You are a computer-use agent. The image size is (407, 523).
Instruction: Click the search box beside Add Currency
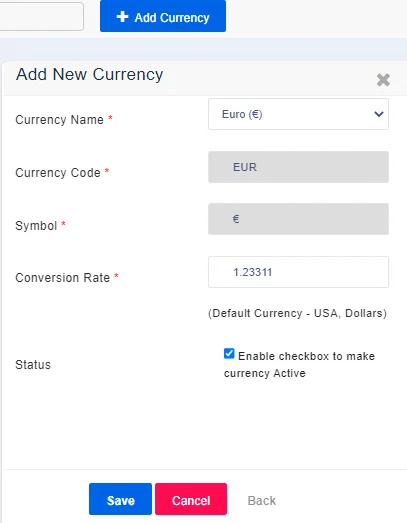click(x=41, y=16)
